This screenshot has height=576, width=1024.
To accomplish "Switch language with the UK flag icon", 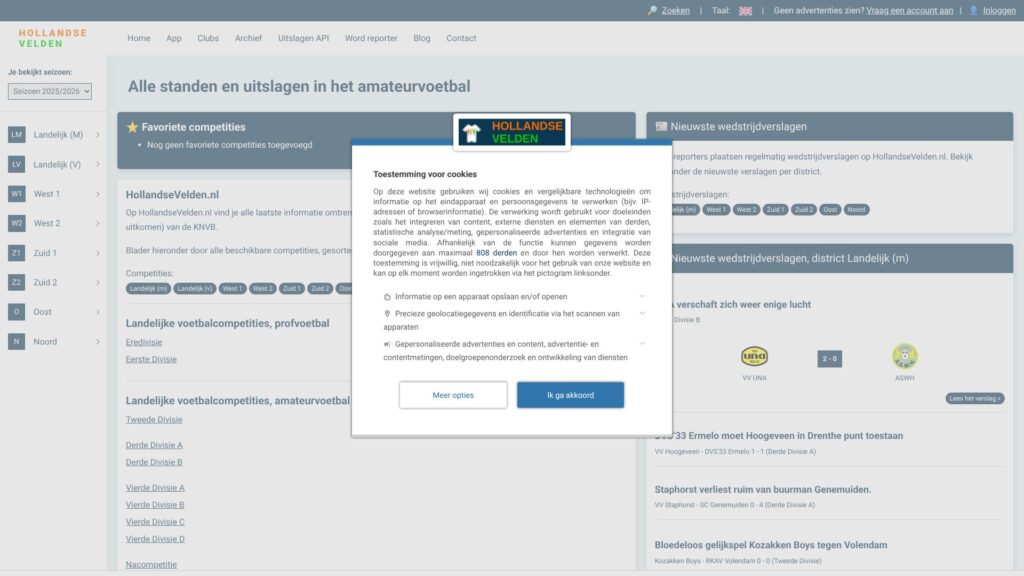I will pyautogui.click(x=745, y=11).
